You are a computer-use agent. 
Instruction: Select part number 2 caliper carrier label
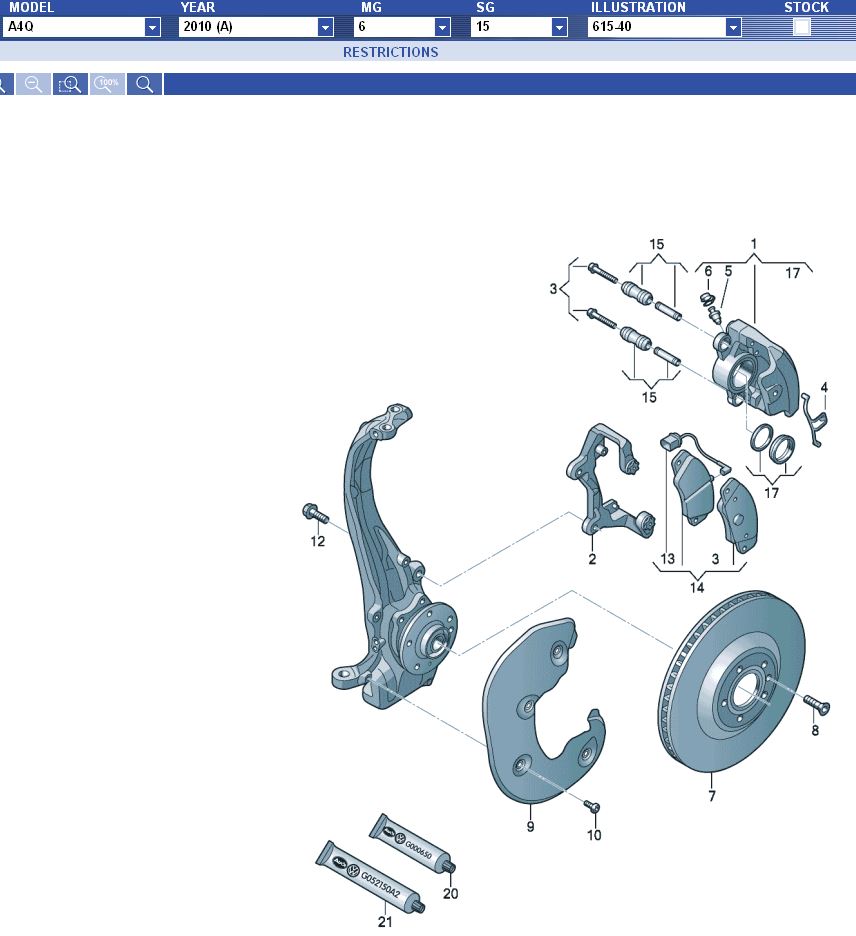pos(592,559)
